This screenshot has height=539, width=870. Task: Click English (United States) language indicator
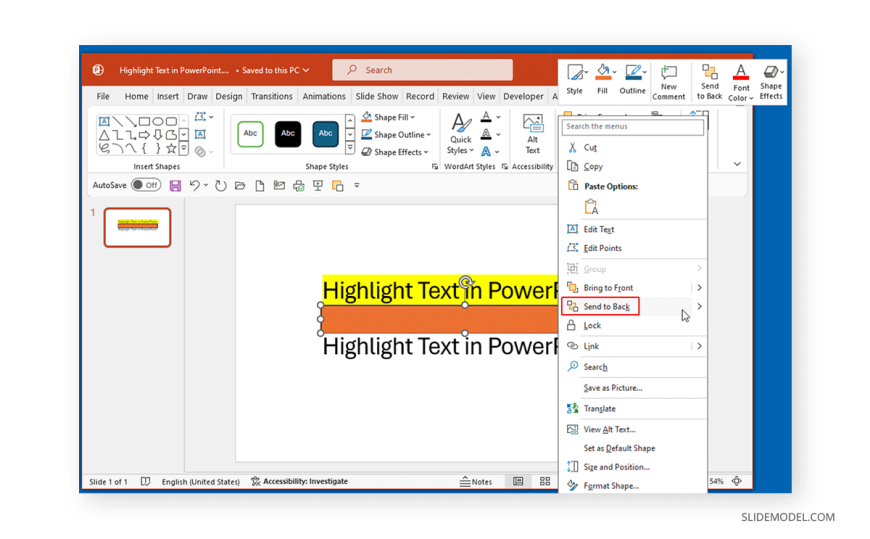[201, 481]
